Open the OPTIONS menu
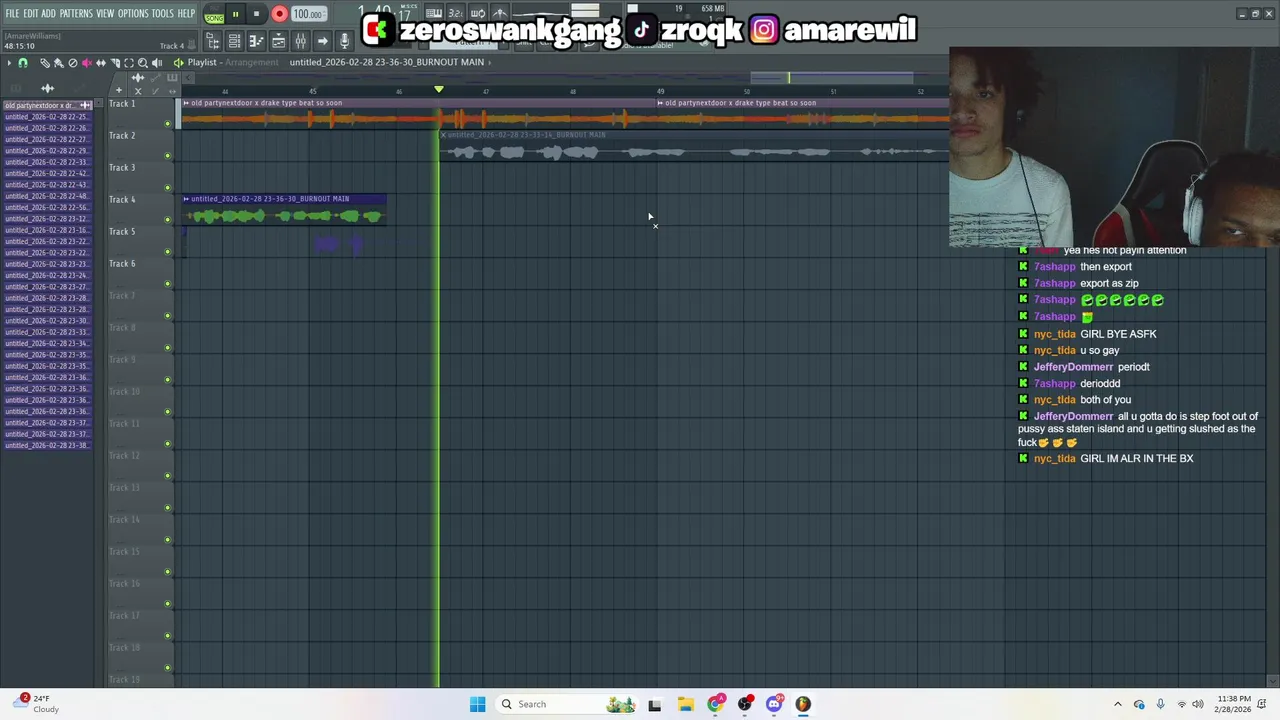1280x720 pixels. point(133,14)
